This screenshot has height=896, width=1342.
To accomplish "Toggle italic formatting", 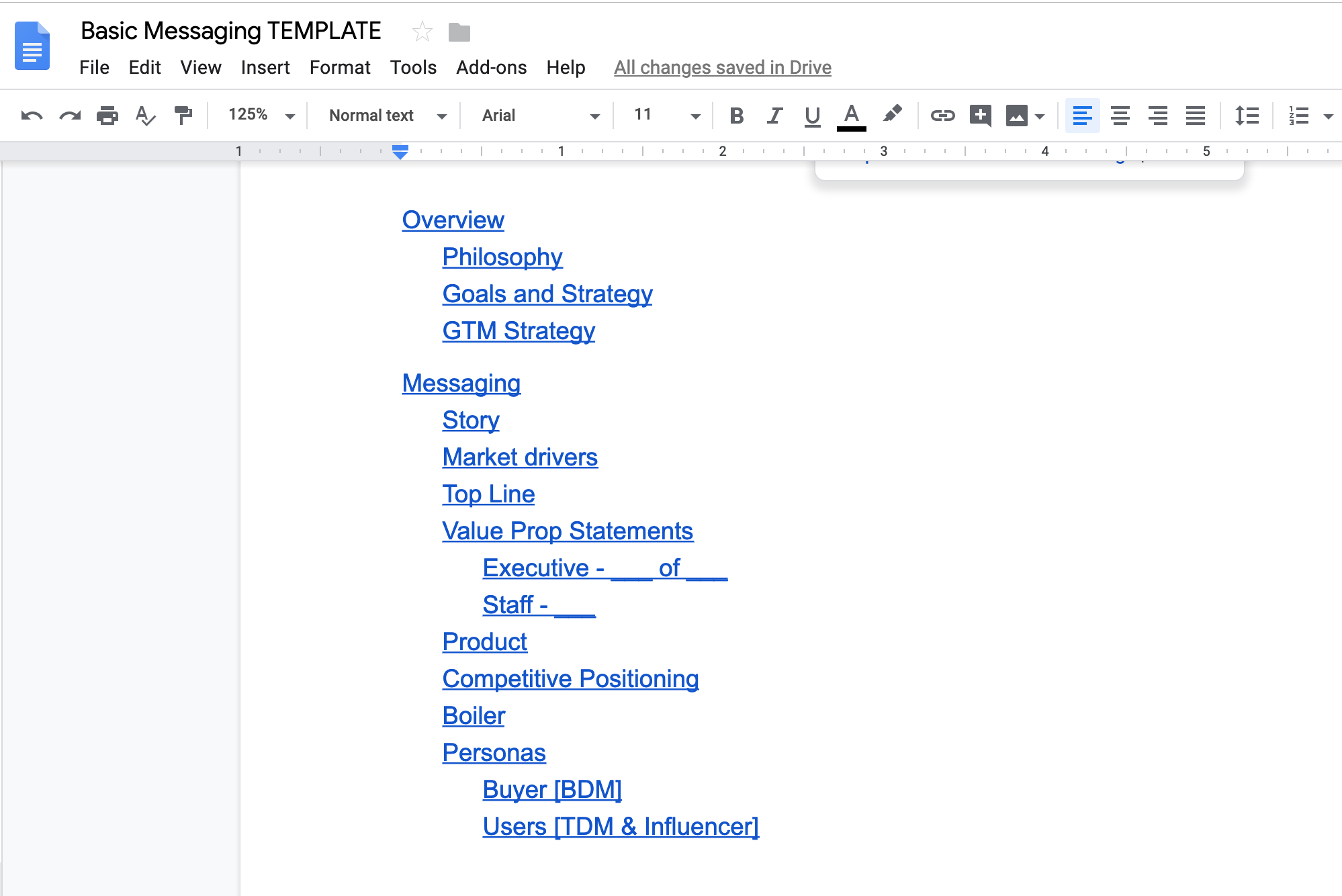I will (774, 116).
